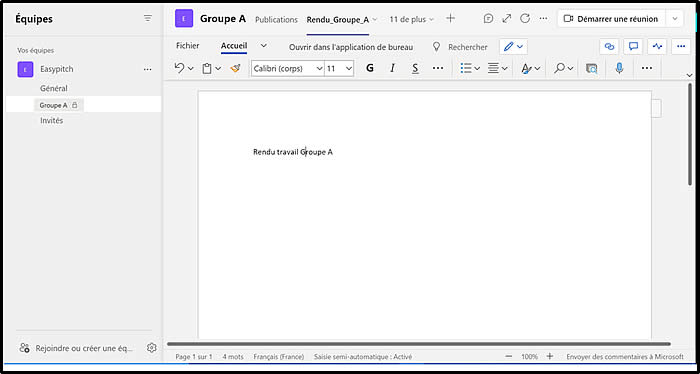Click the expand tab arrows icon
Screen dimensions: 700x374
tap(507, 19)
